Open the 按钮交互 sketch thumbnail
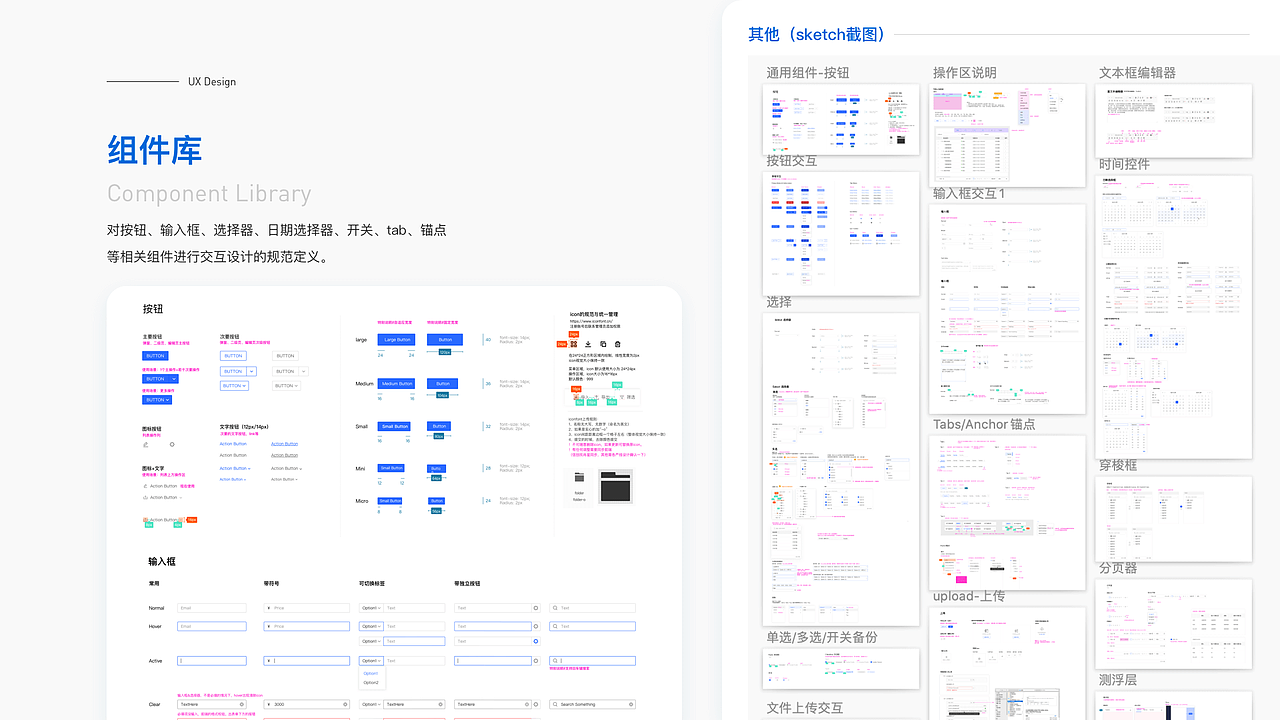The width and height of the screenshot is (1280, 720). (841, 234)
